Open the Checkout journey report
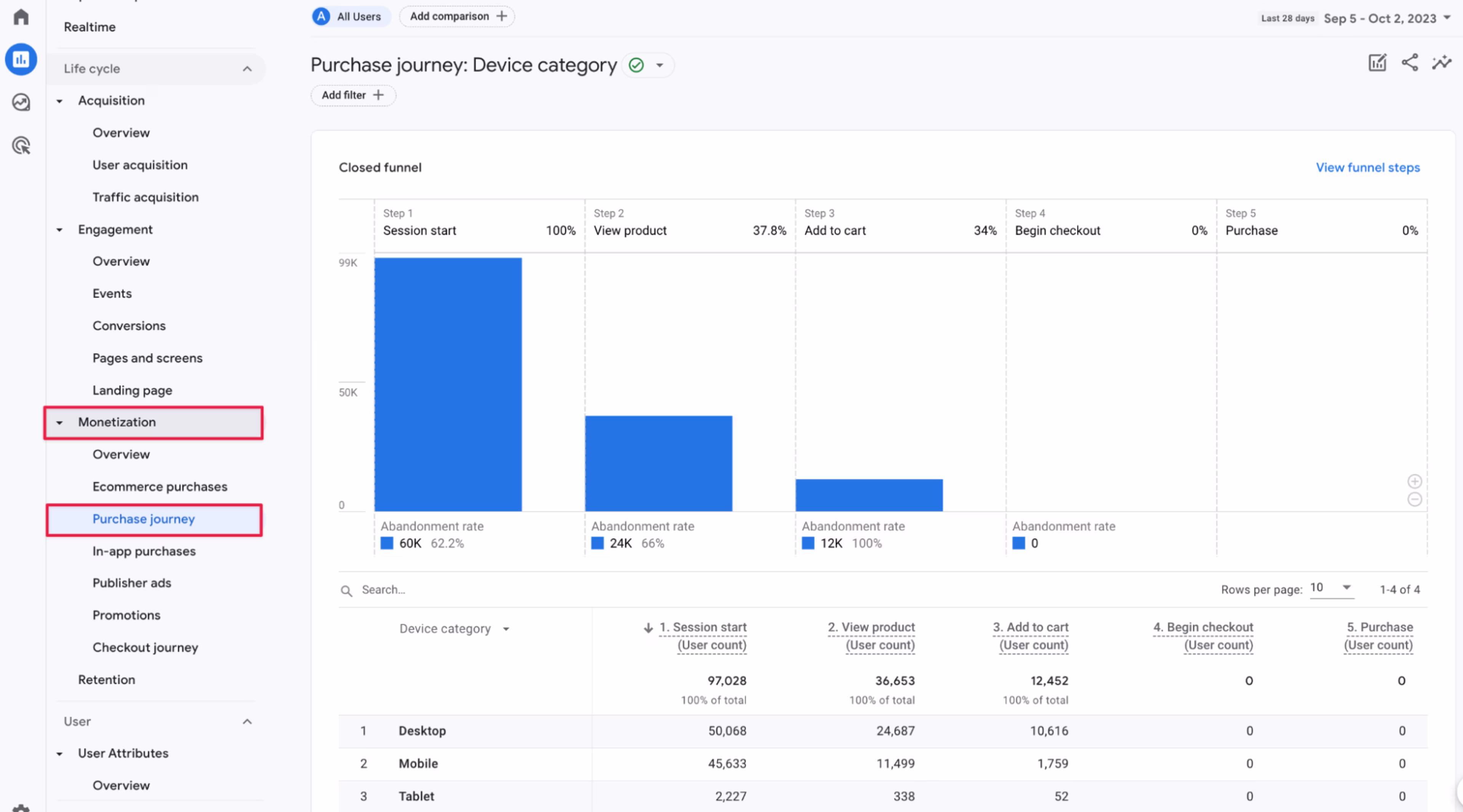Viewport: 1463px width, 812px height. point(146,647)
